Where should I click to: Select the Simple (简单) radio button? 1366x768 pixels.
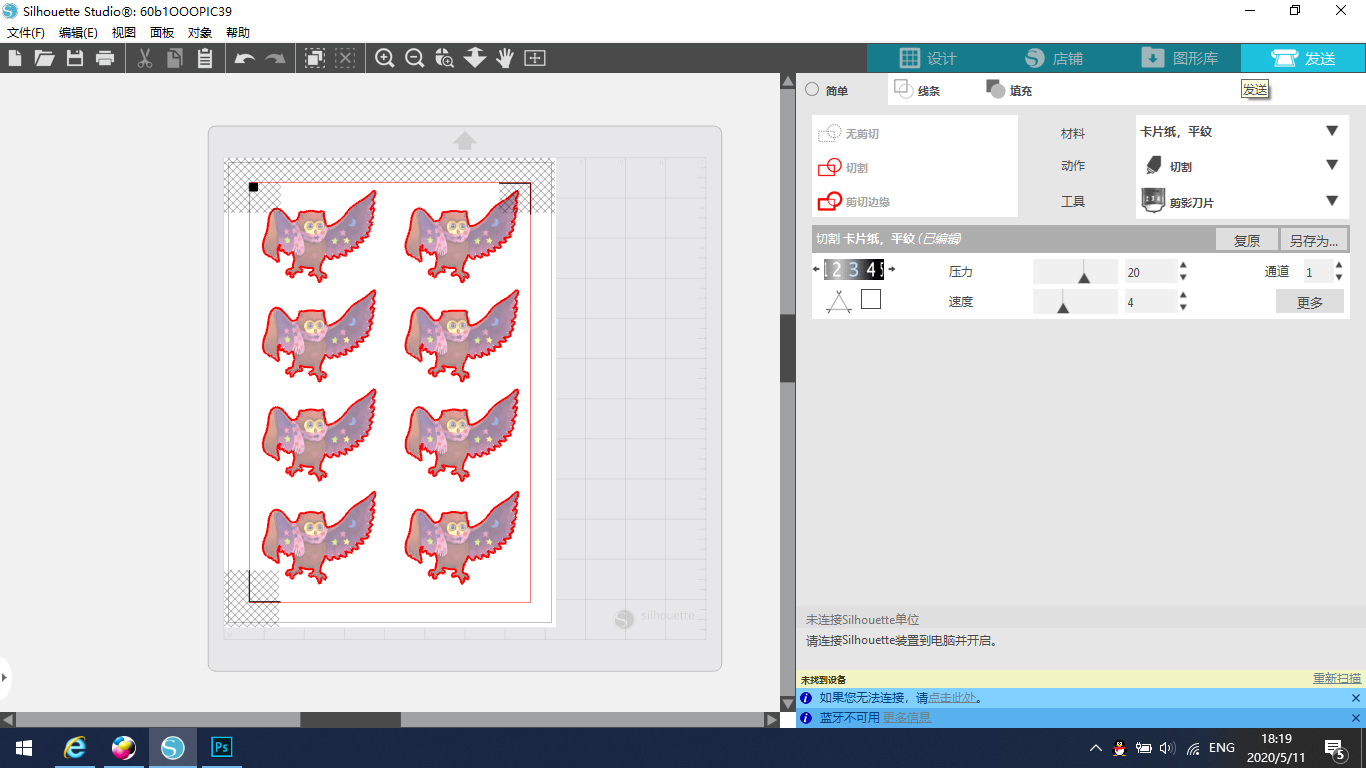[812, 89]
